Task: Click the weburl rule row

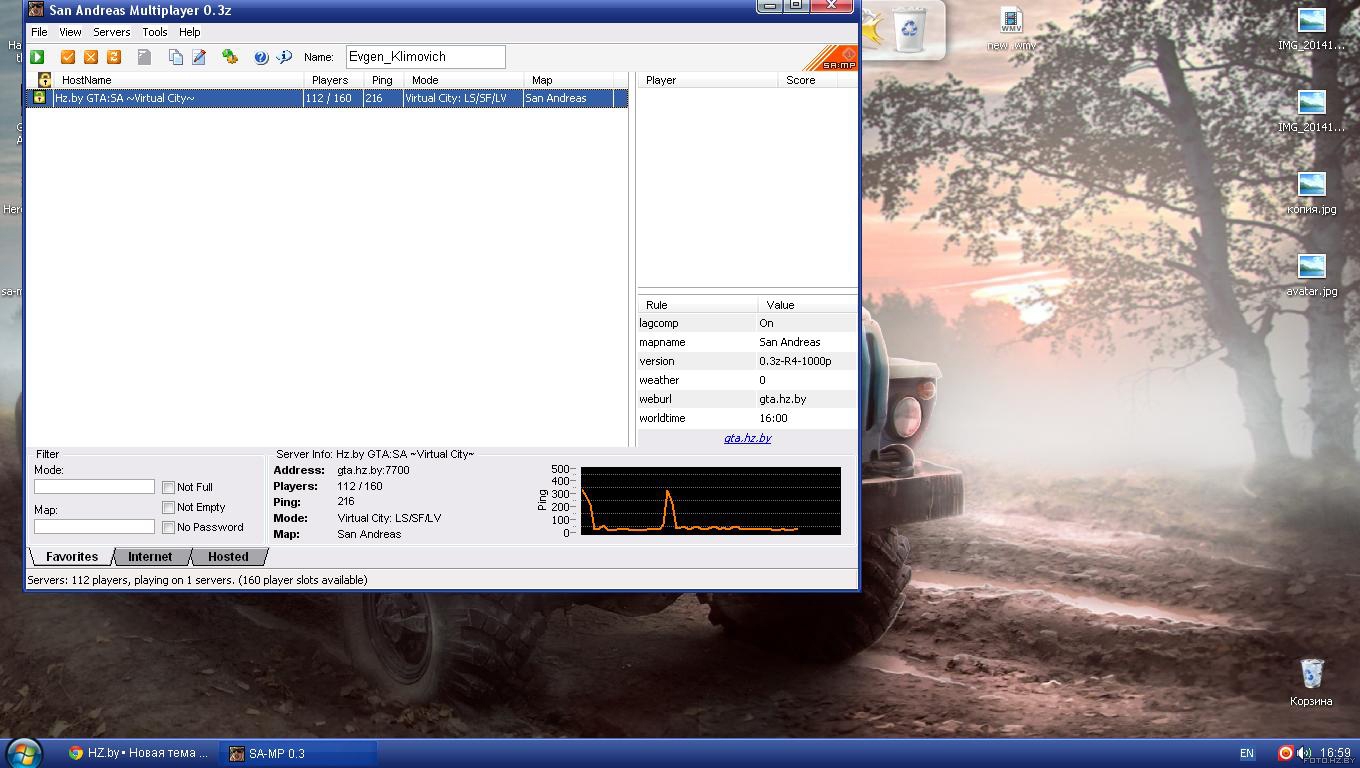Action: pos(747,399)
